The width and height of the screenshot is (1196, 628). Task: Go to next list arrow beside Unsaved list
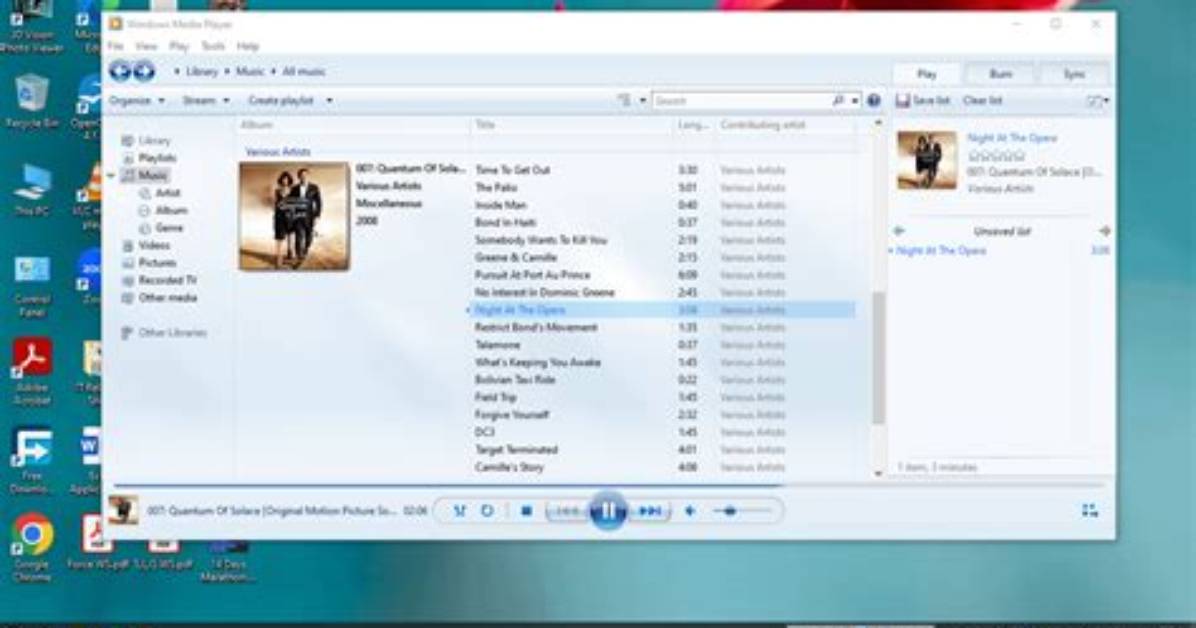point(1104,230)
